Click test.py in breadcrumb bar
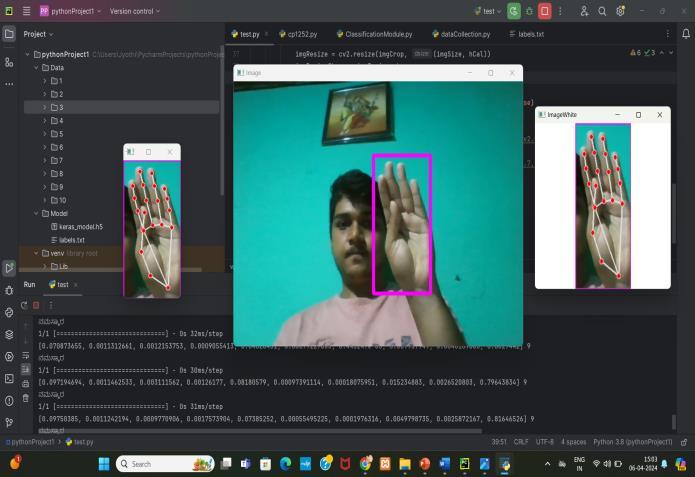 click(x=80, y=442)
